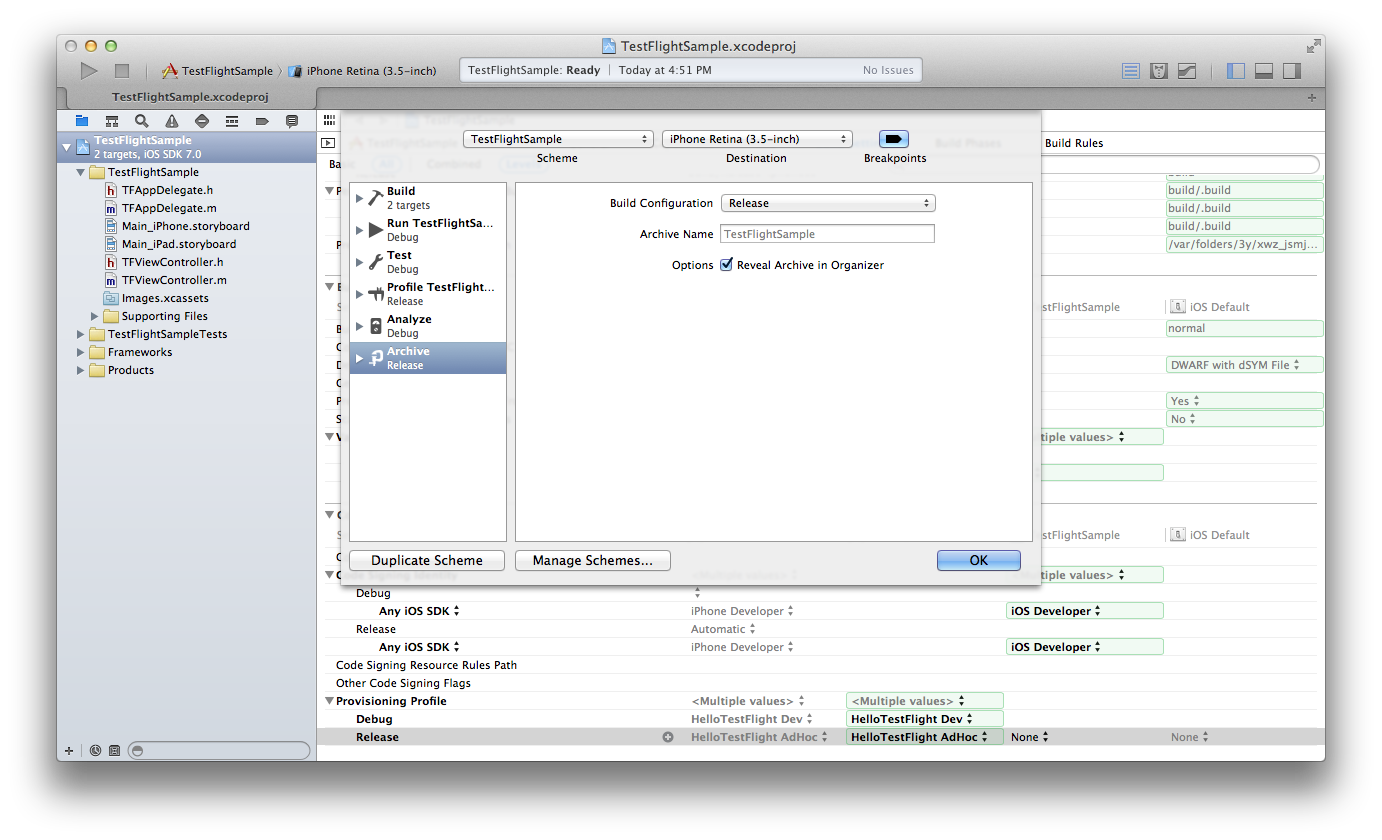Expand the Products group
Viewport: 1382px width, 840px height.
pos(81,370)
